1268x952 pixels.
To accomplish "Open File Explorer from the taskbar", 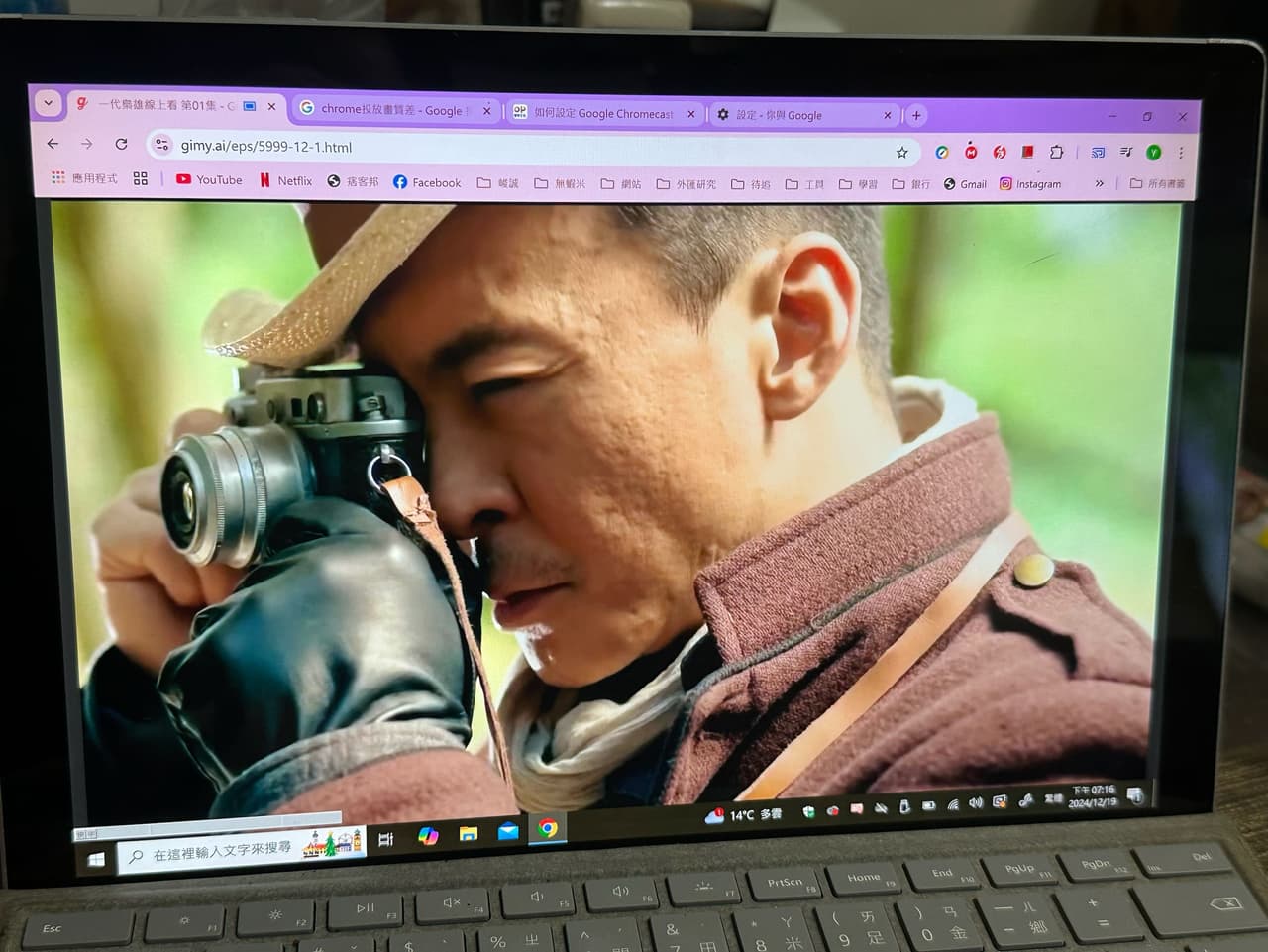I will point(469,833).
